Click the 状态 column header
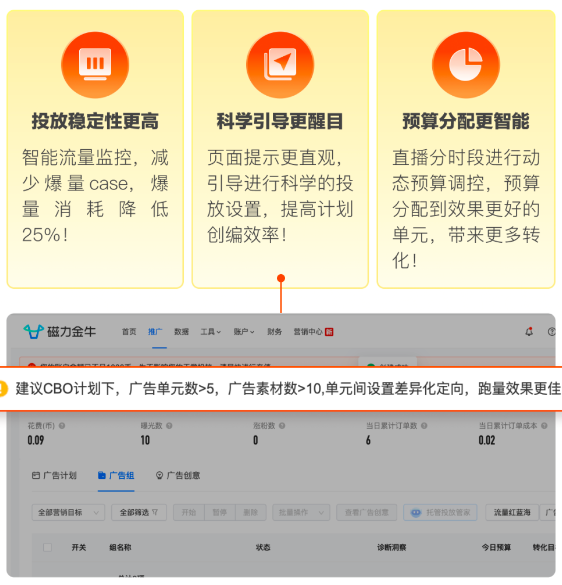Screen dimensions: 562x585 pos(263,547)
